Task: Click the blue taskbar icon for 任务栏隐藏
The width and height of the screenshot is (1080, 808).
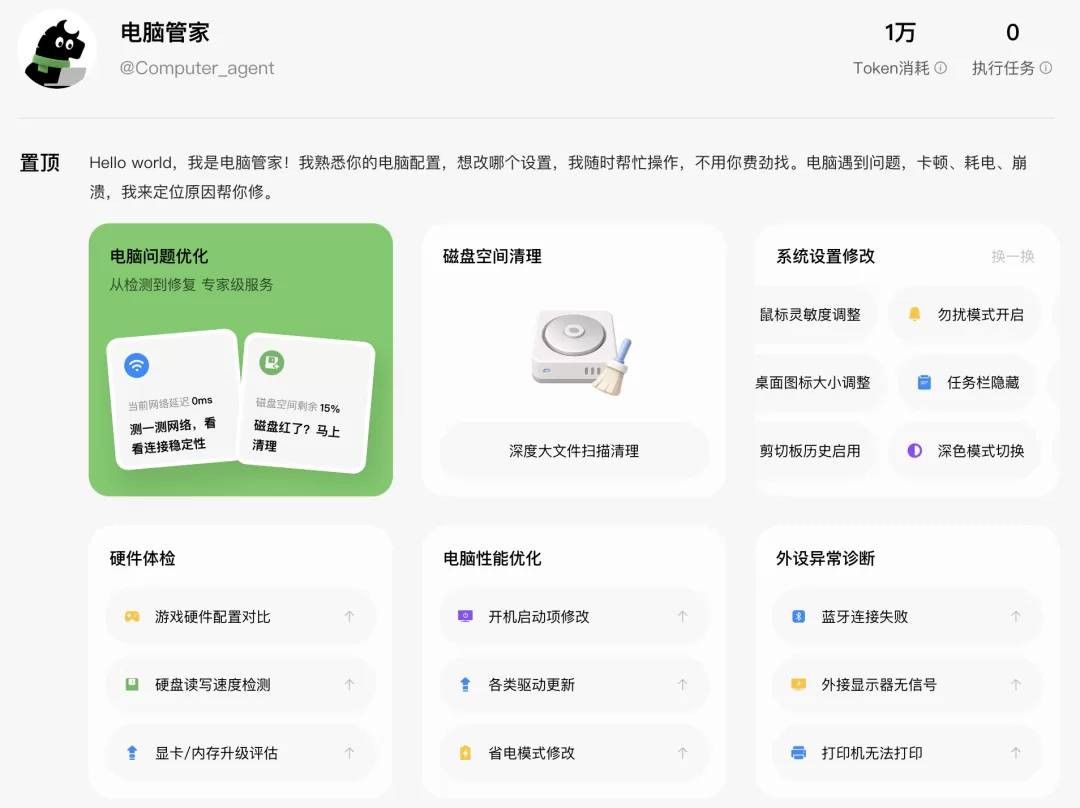Action: [x=924, y=382]
